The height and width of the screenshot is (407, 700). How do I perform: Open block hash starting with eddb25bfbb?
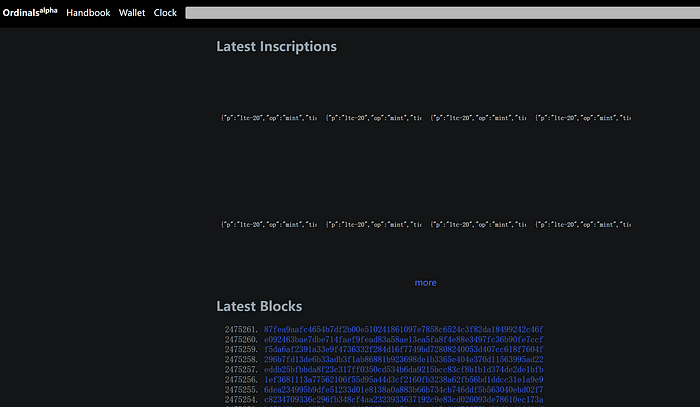pyautogui.click(x=404, y=370)
